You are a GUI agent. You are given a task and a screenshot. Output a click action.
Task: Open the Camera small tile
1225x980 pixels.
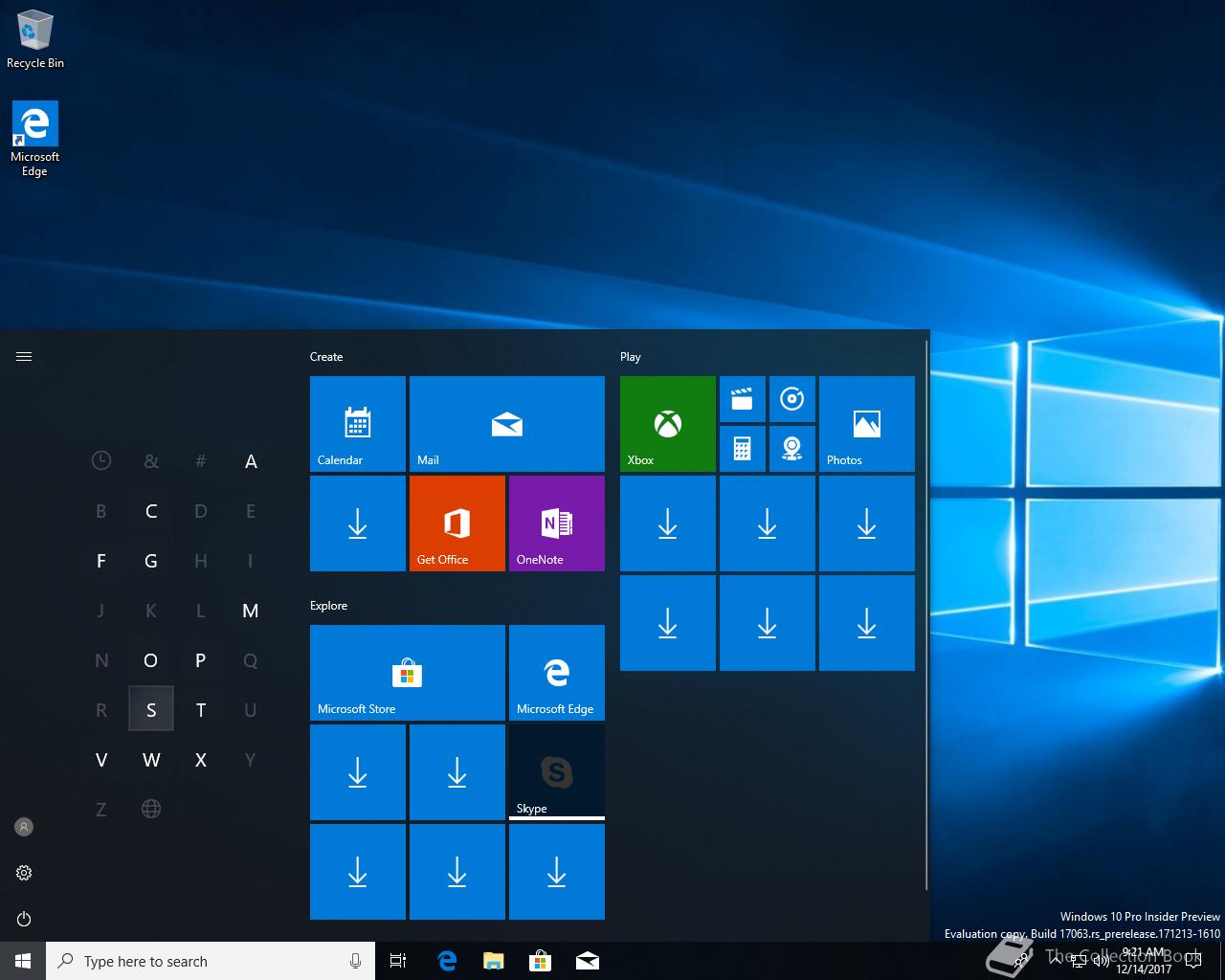pos(792,449)
